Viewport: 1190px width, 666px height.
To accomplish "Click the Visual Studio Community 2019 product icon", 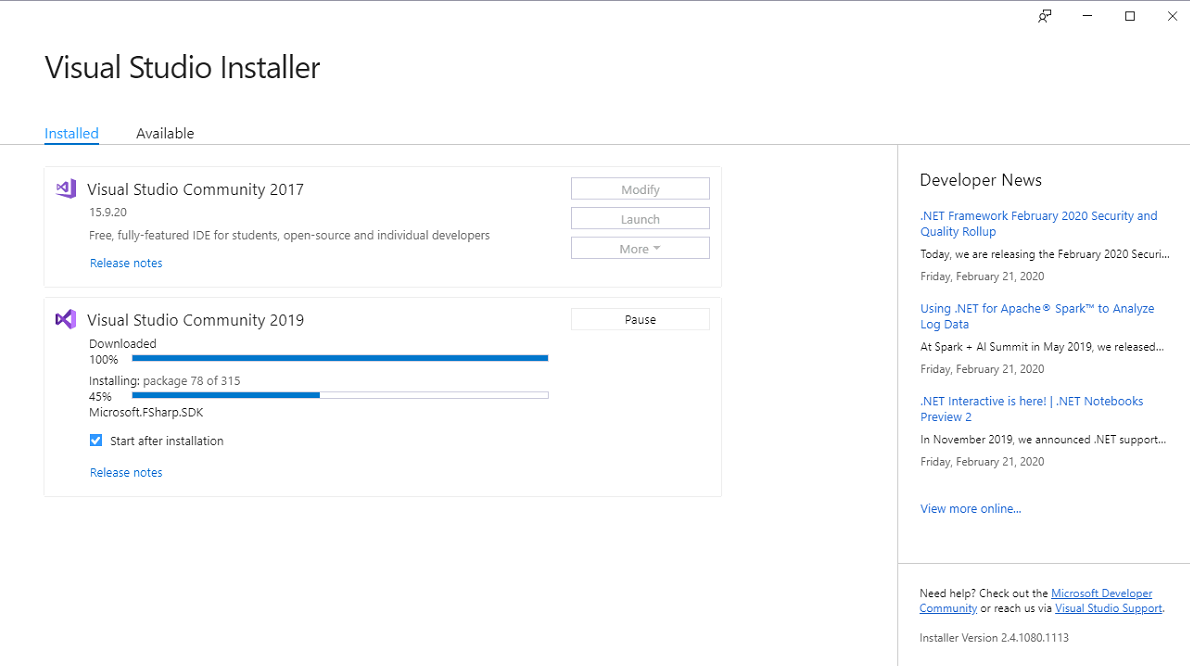I will [x=64, y=319].
